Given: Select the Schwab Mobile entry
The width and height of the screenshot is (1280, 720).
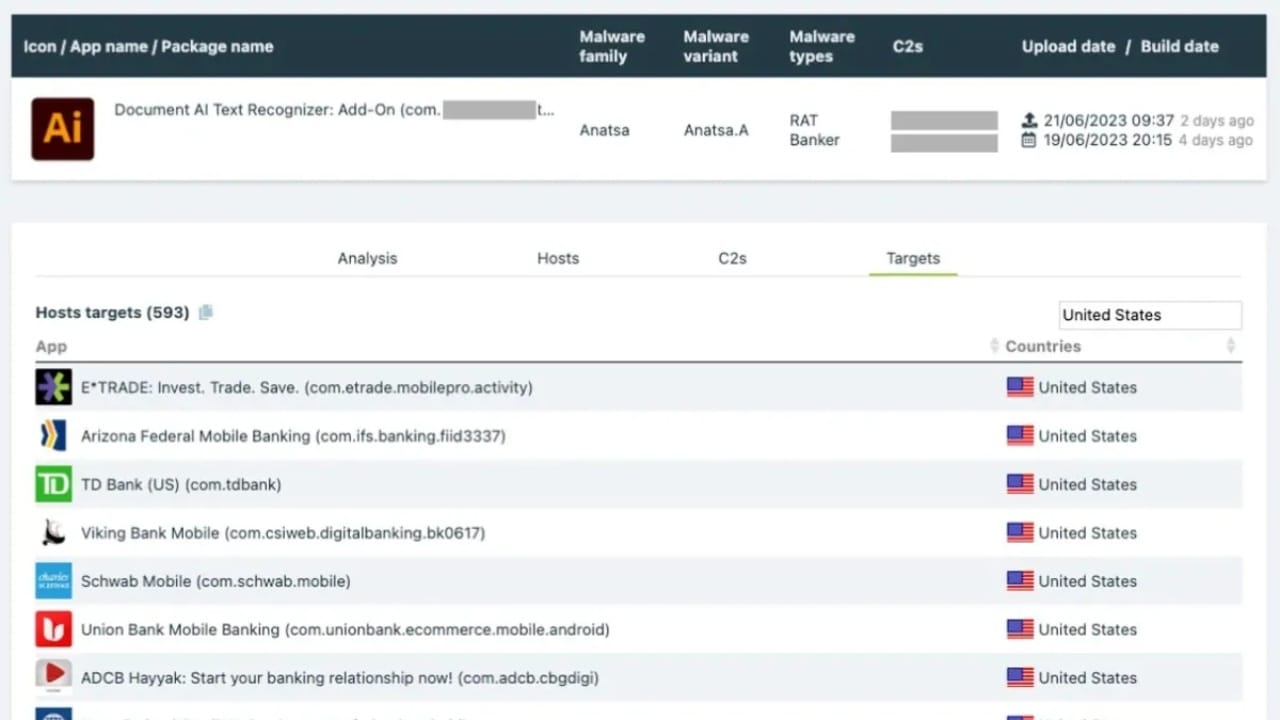Looking at the screenshot, I should click(216, 581).
